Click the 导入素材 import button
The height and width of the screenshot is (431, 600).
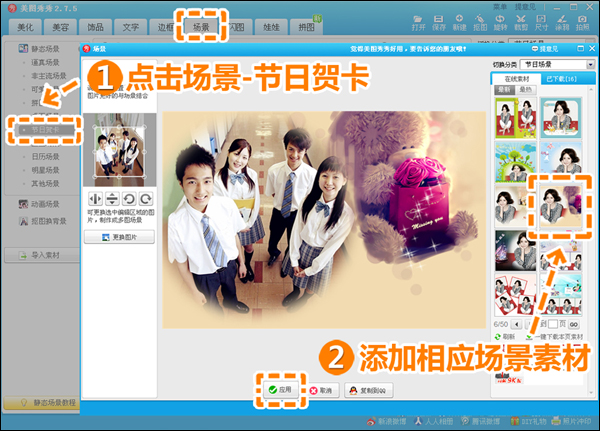click(x=42, y=255)
